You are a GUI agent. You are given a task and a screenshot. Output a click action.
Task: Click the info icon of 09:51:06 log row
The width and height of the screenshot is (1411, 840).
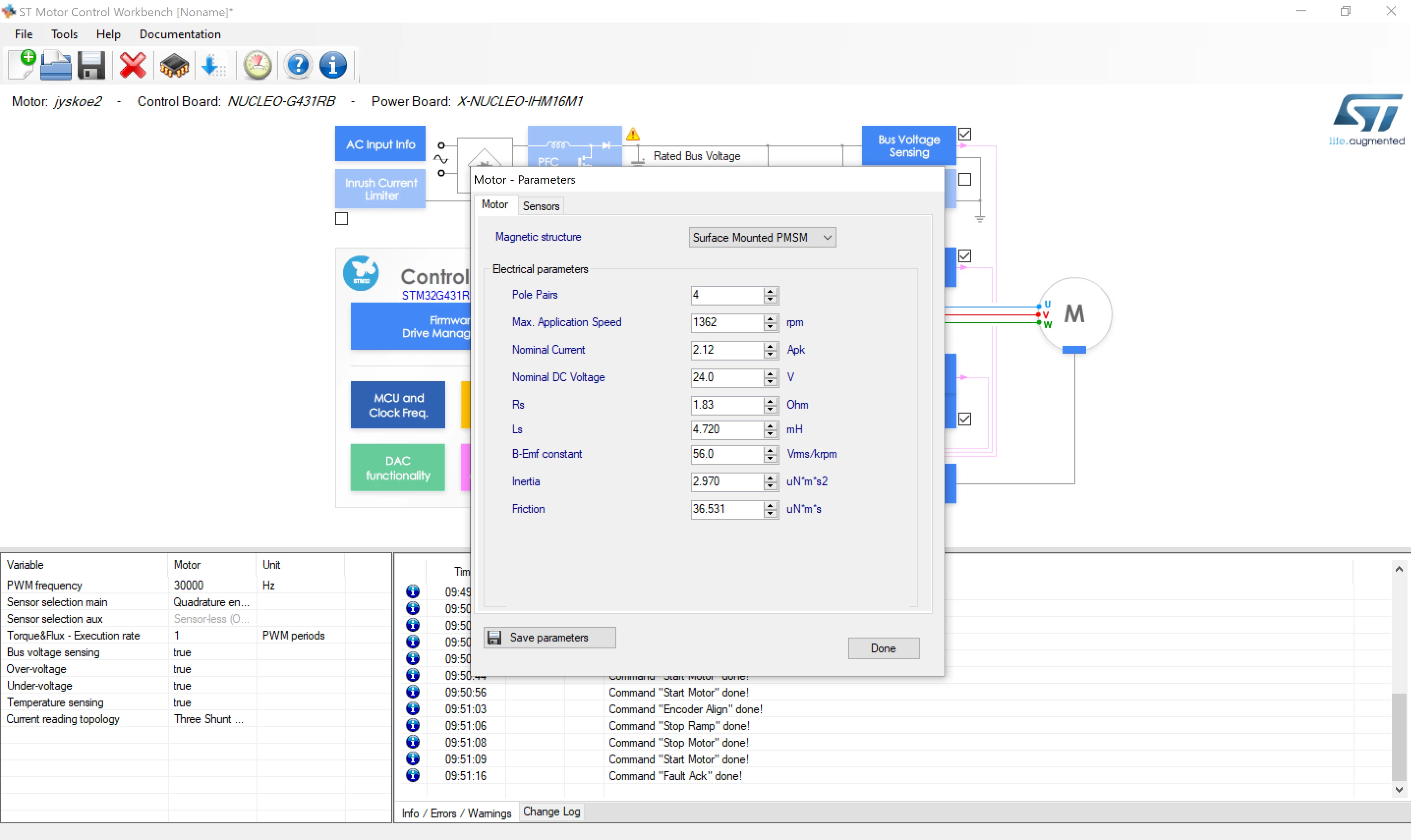413,725
